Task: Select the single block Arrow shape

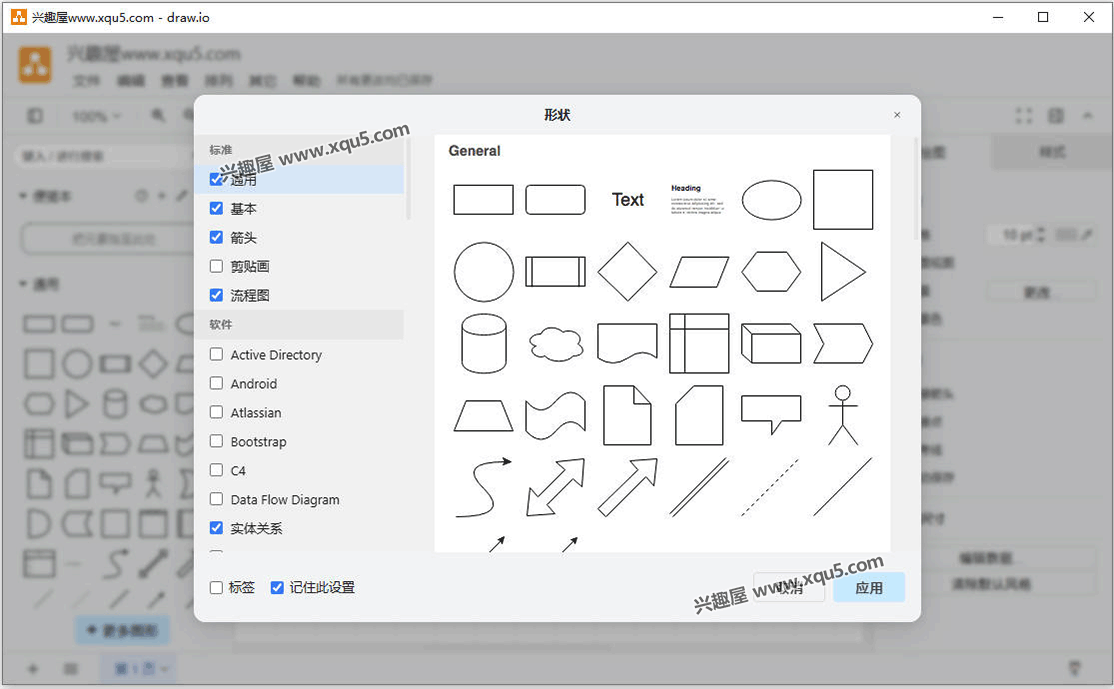Action: pyautogui.click(x=627, y=488)
